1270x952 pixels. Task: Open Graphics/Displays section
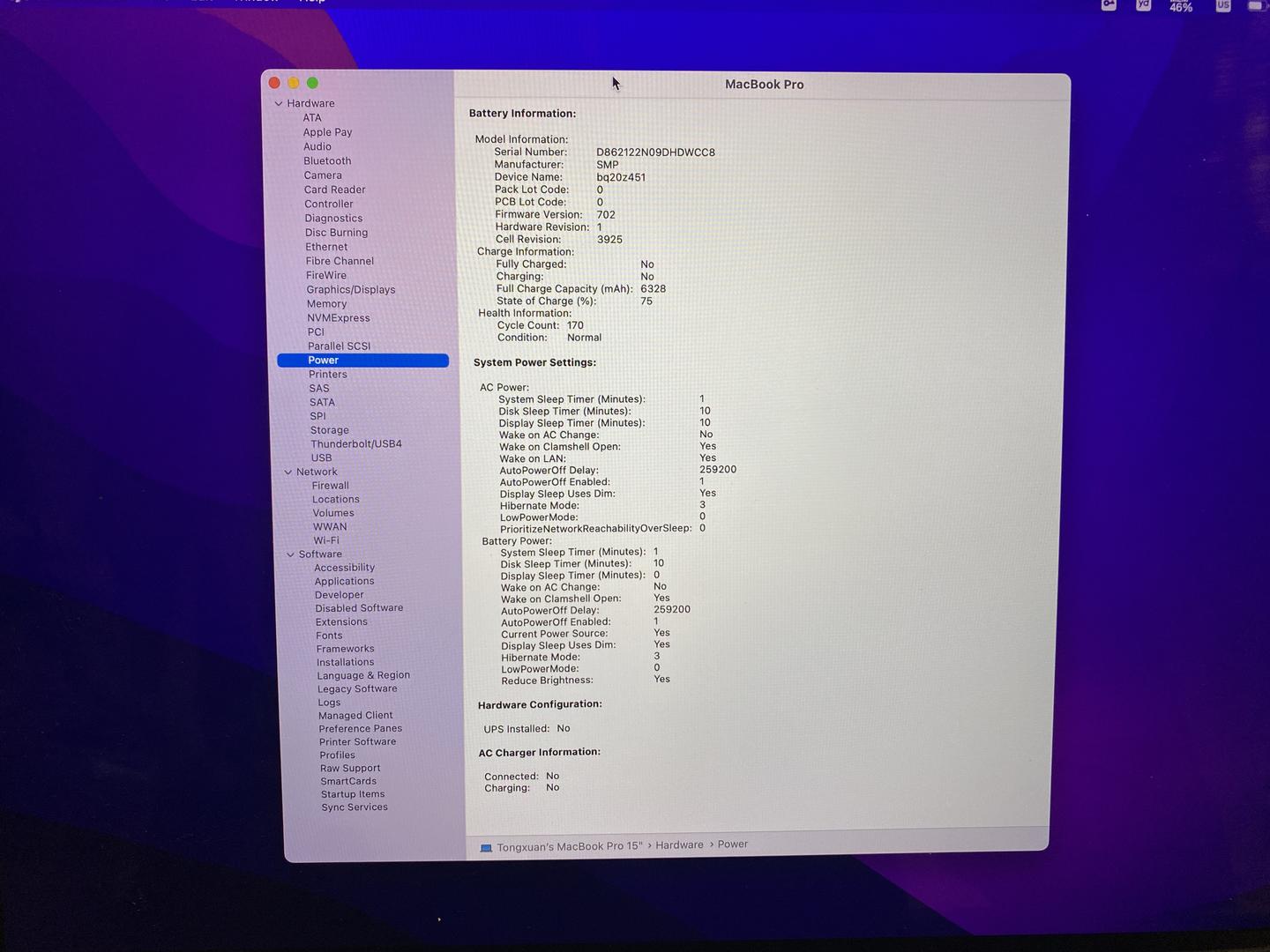pyautogui.click(x=351, y=290)
